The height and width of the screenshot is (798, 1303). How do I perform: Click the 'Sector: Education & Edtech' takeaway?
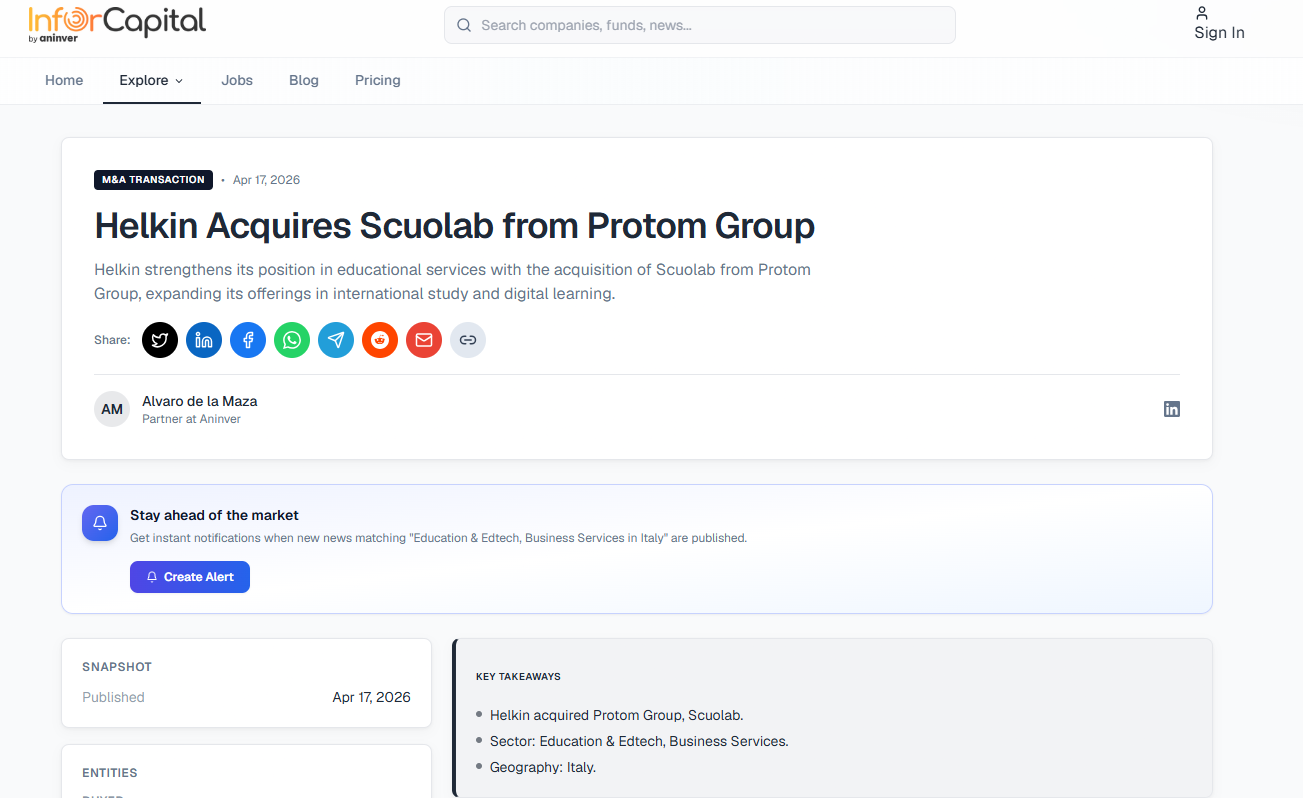(x=639, y=741)
